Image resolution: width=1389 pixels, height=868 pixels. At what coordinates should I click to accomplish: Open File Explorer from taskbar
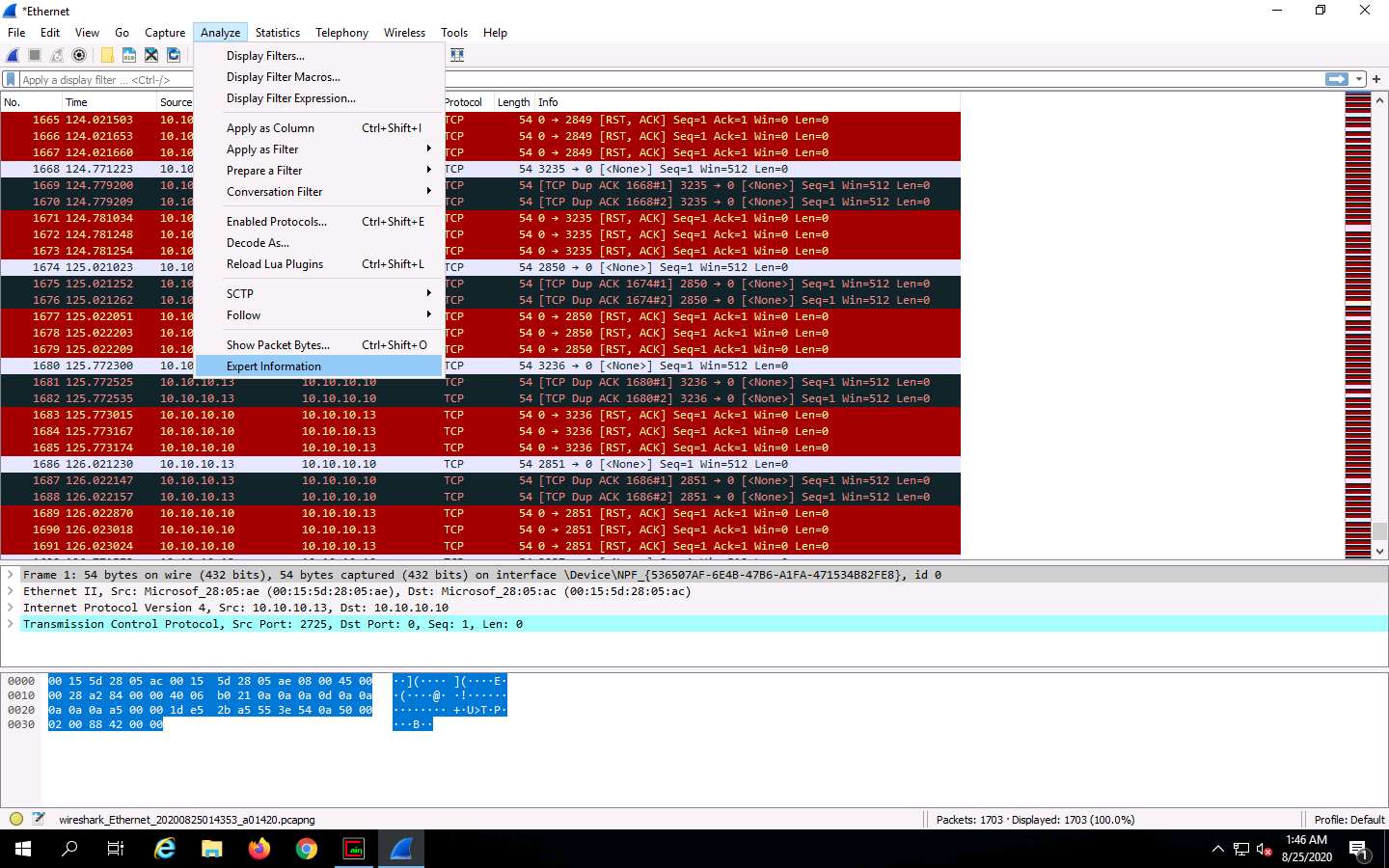point(212,849)
